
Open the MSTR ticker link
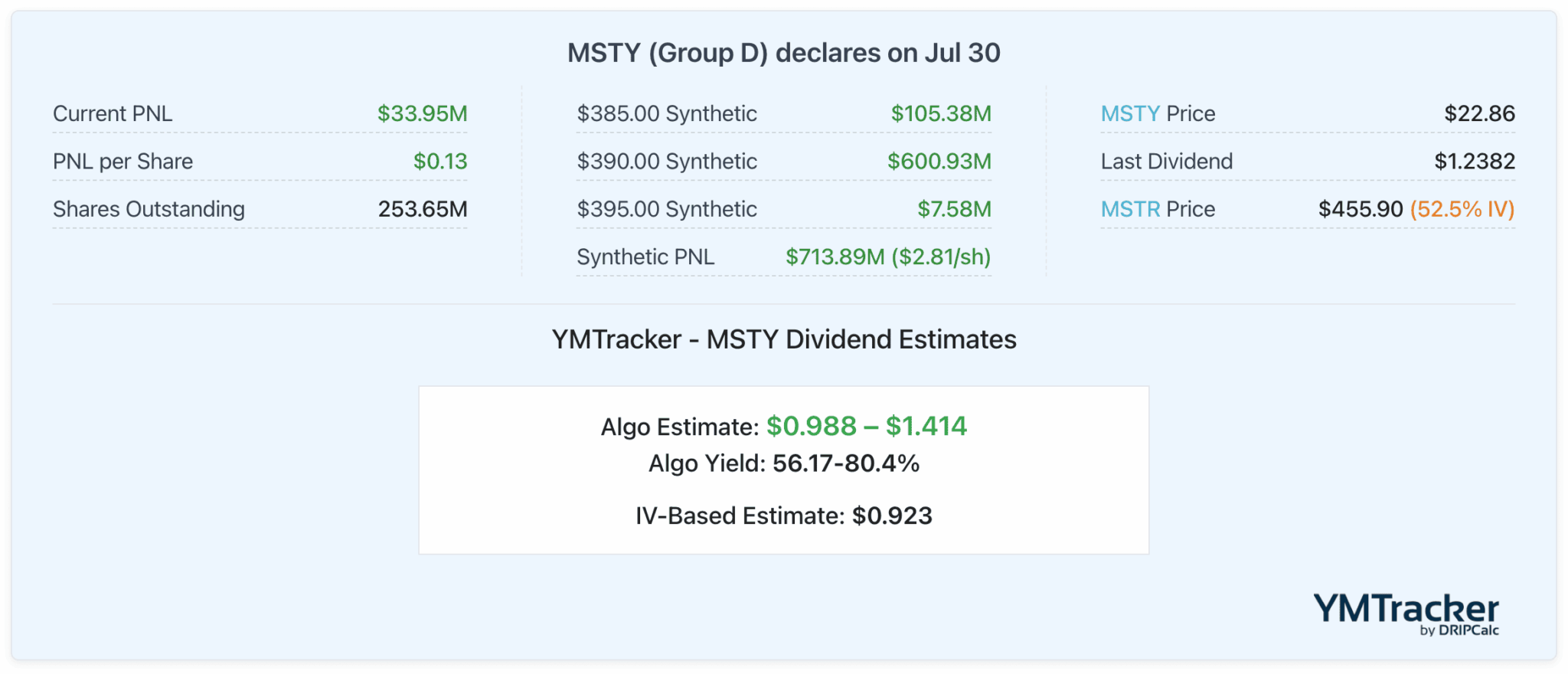coord(1130,209)
